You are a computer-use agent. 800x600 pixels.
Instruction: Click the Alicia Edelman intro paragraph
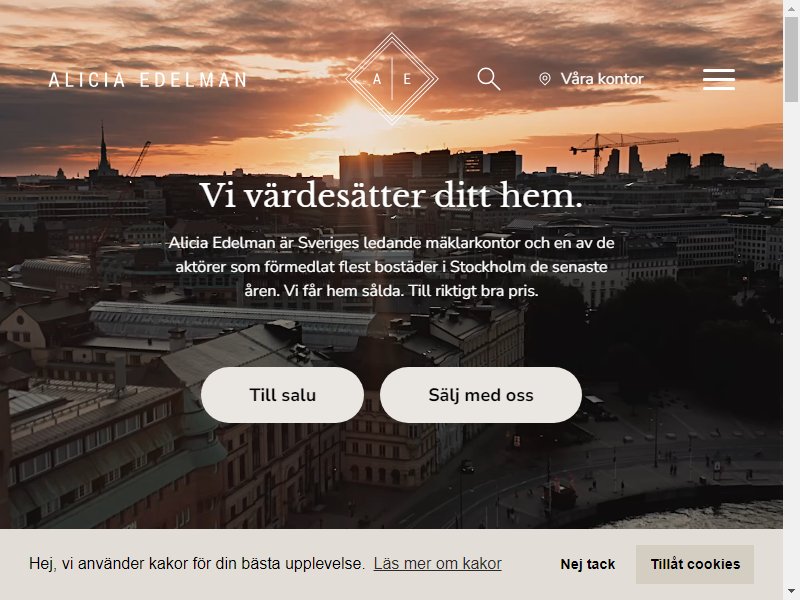tap(391, 267)
